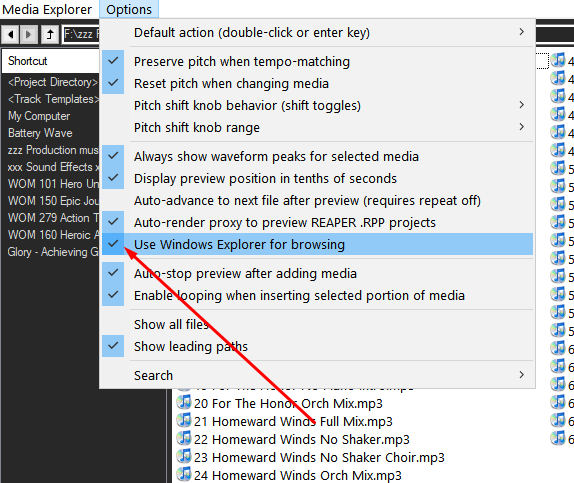
Task: Select 21 Homeward Winds Full Mix.mp3
Action: pos(293,421)
